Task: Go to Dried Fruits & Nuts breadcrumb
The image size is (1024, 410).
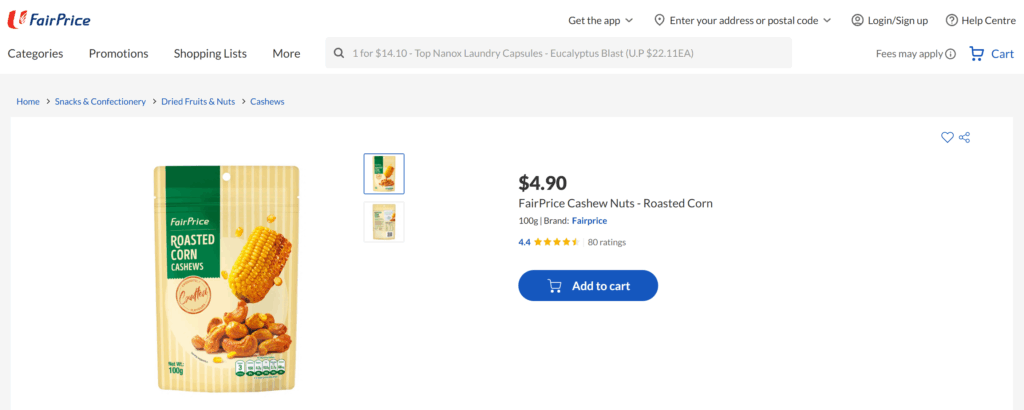Action: (198, 102)
